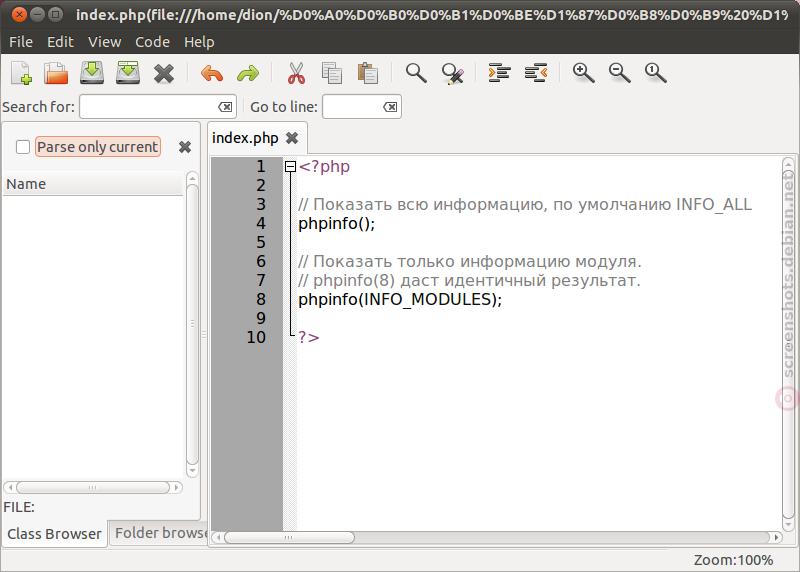Close the class browser side panel
This screenshot has height=572, width=800.
click(x=185, y=147)
